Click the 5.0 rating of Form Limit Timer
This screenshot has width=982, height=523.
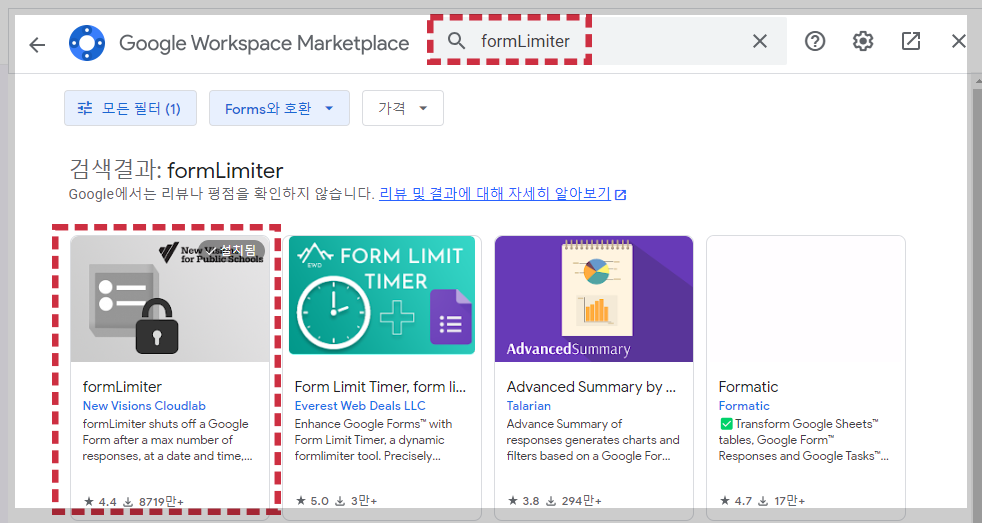coord(312,500)
